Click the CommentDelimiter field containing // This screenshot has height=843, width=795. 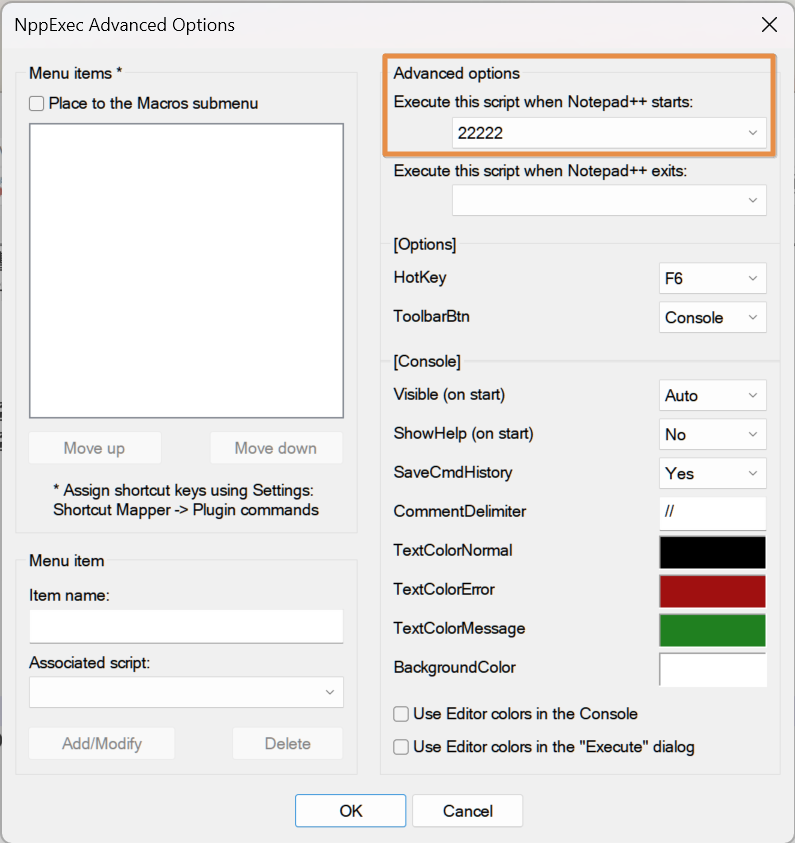point(713,513)
